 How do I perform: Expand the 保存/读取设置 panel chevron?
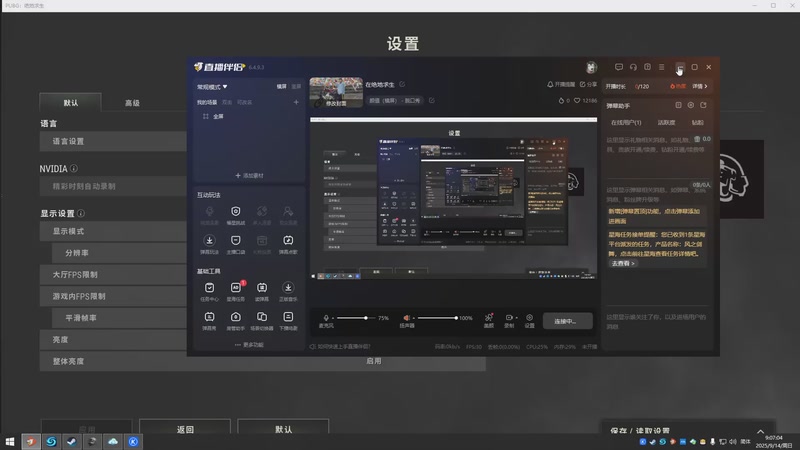pyautogui.click(x=760, y=432)
